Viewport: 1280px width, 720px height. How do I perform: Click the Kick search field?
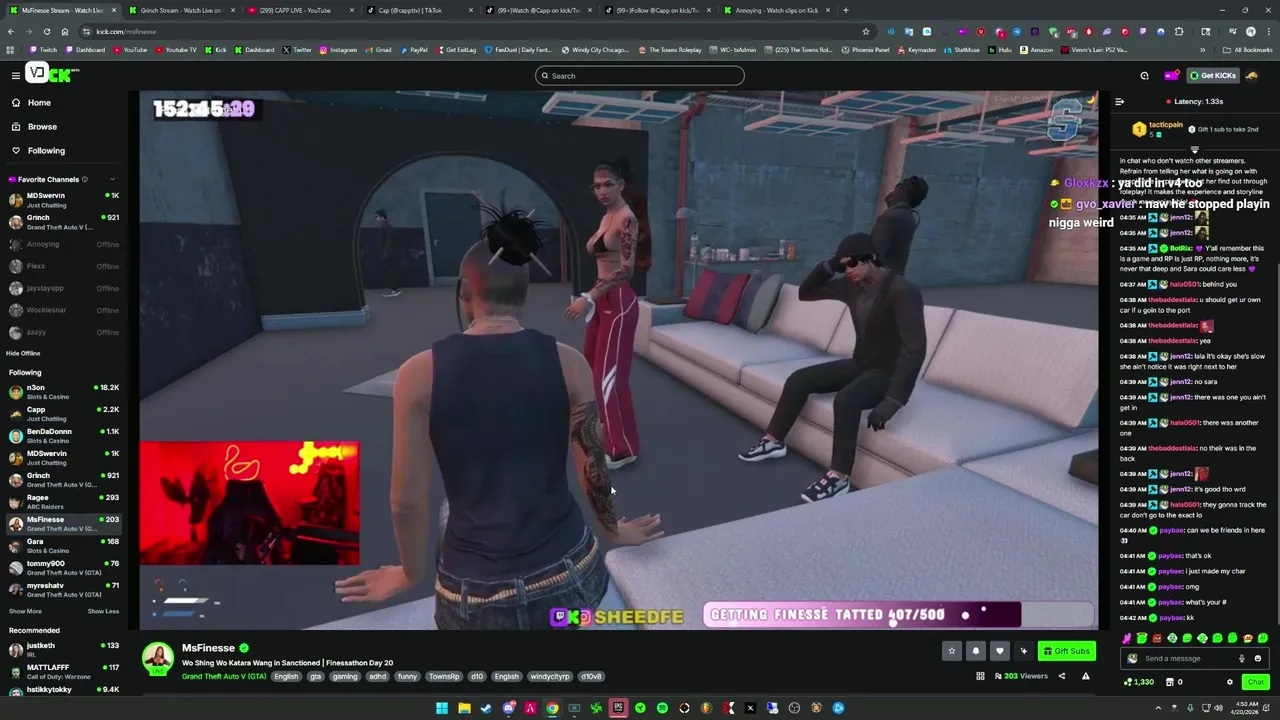[640, 76]
